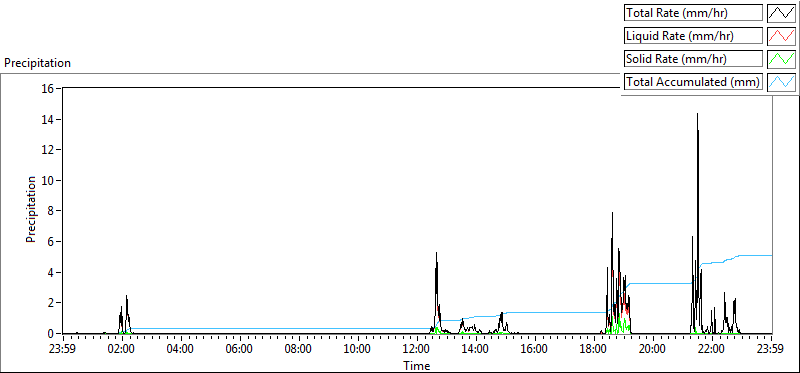Click the Time axis title
800x373 pixels.
(417, 365)
